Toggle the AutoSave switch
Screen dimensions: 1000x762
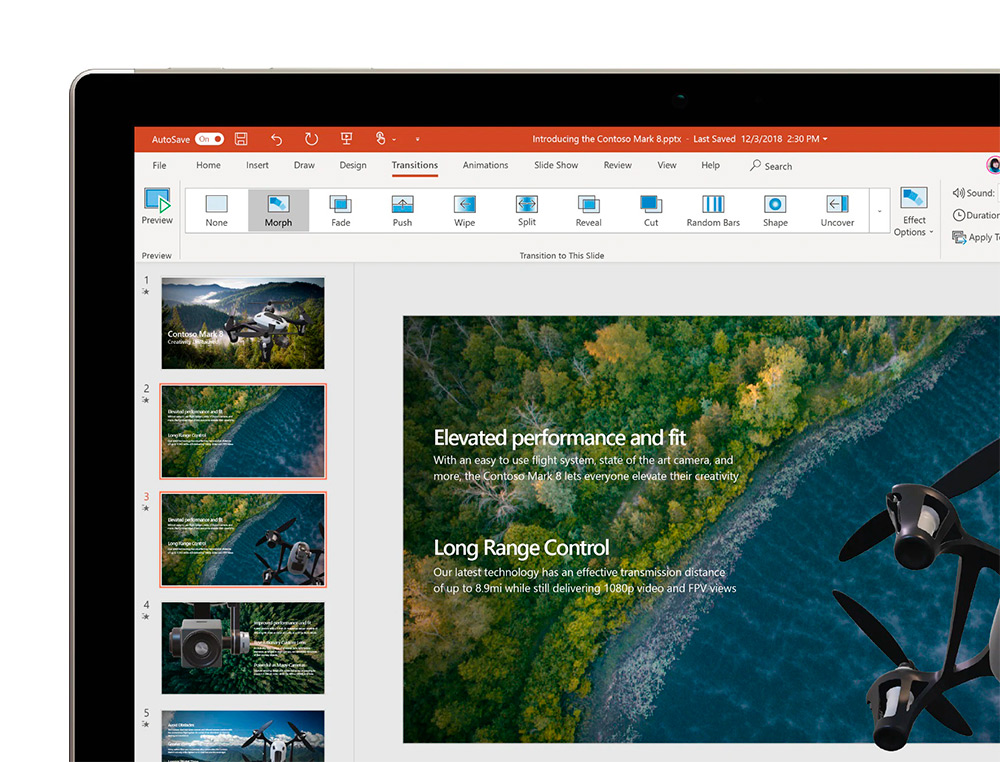(209, 139)
